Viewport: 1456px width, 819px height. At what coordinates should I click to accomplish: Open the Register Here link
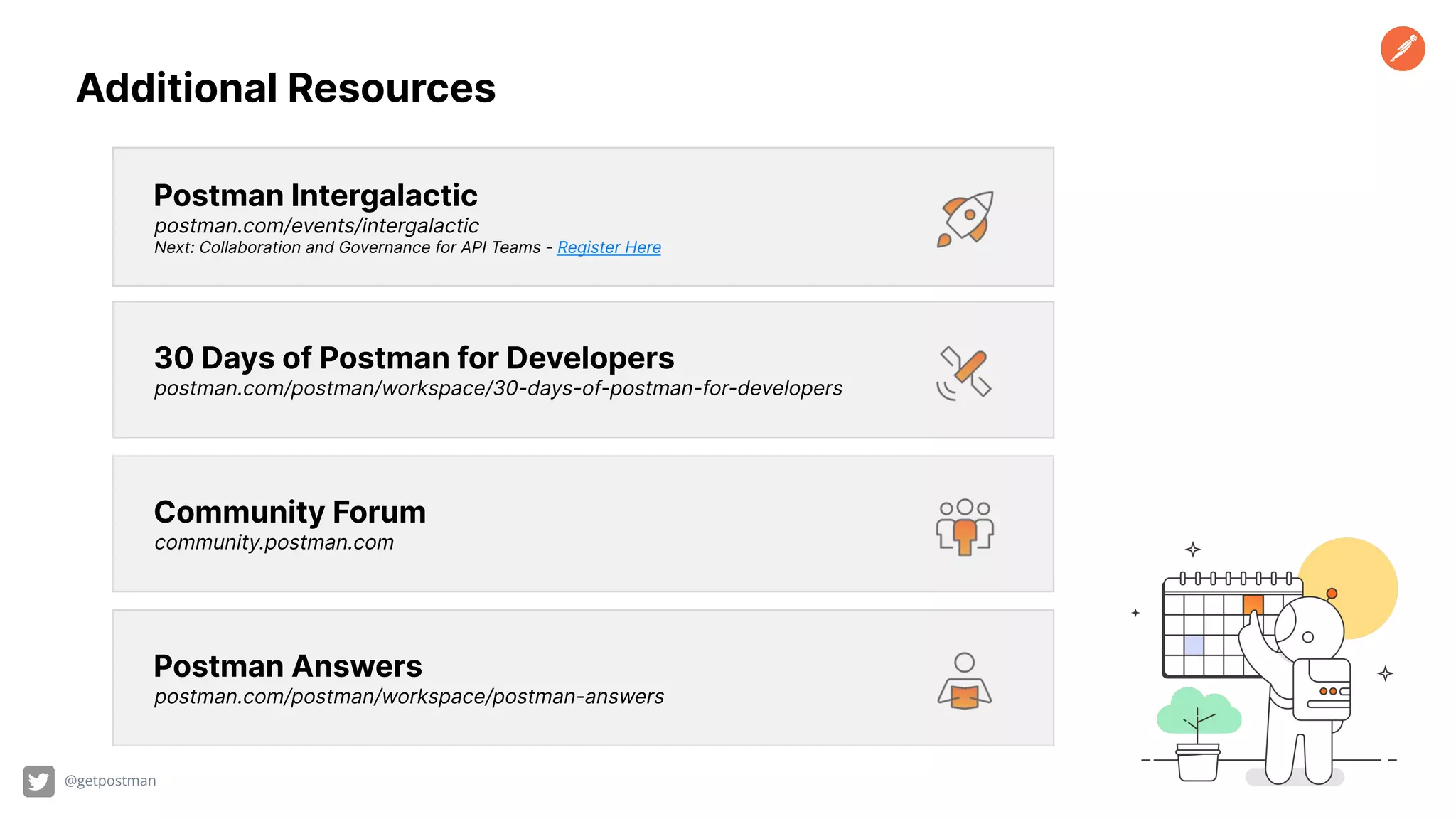pyautogui.click(x=609, y=247)
